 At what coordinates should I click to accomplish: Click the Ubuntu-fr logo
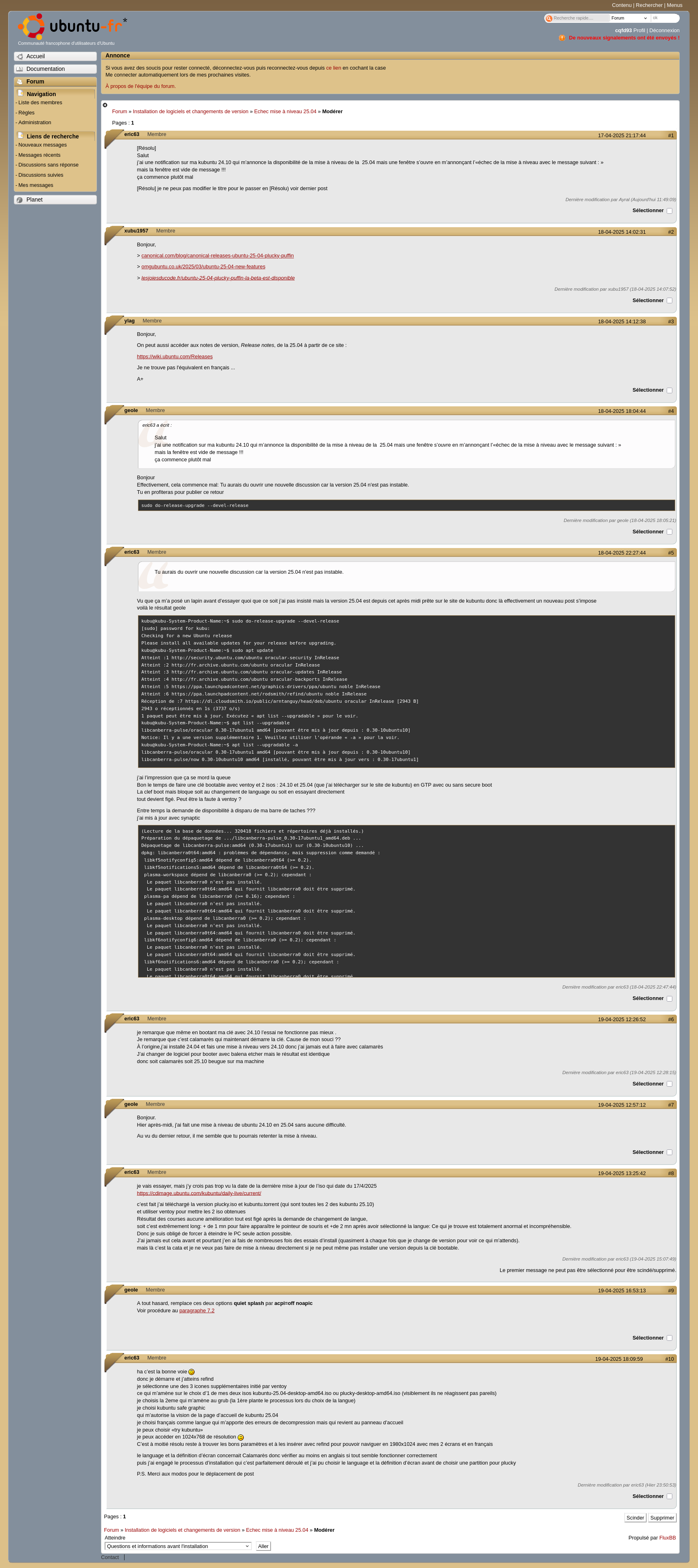[x=72, y=27]
